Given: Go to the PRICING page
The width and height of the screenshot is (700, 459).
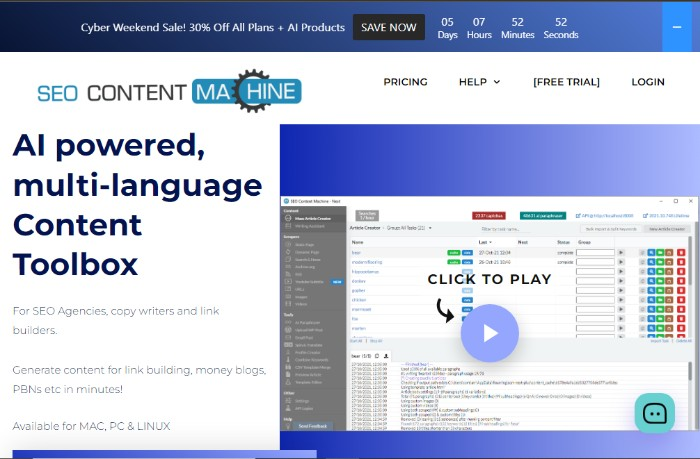Looking at the screenshot, I should pyautogui.click(x=405, y=82).
